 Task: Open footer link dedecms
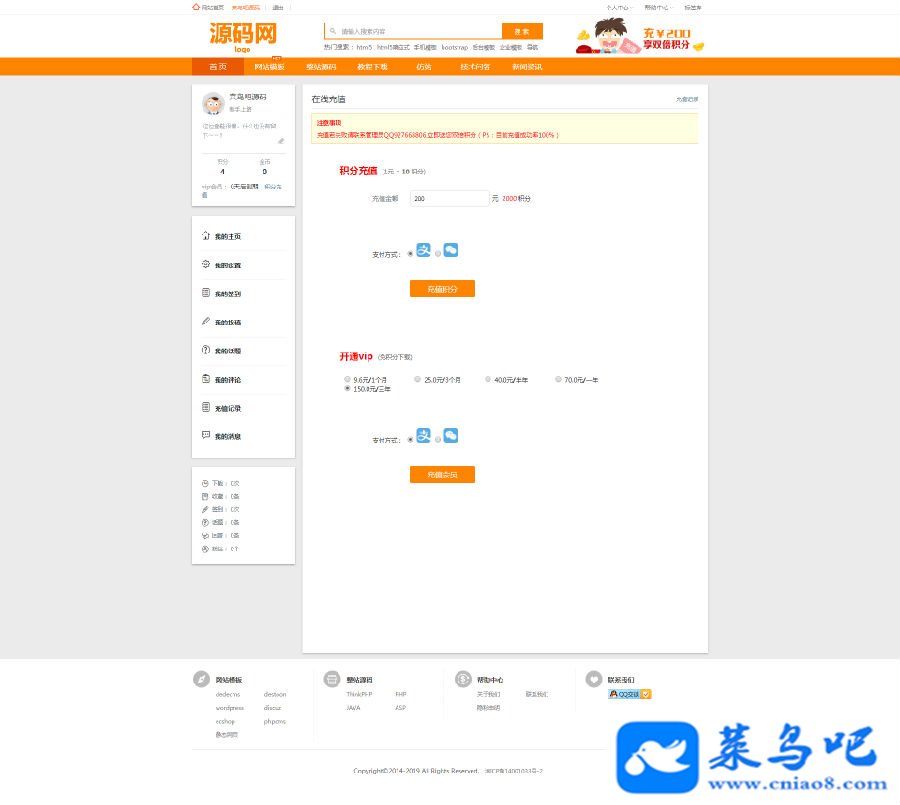tap(228, 694)
